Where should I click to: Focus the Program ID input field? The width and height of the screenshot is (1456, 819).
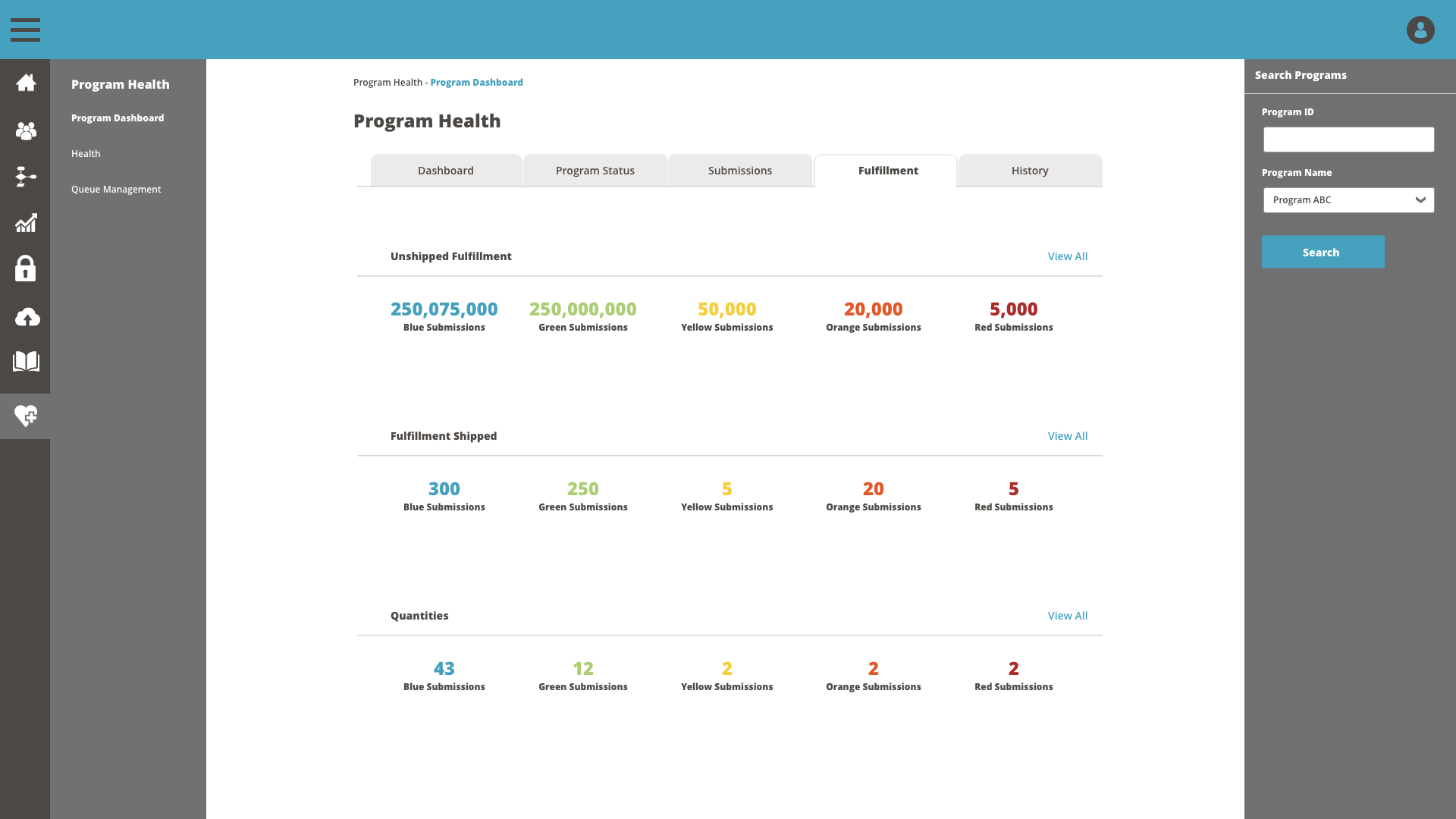pos(1348,140)
